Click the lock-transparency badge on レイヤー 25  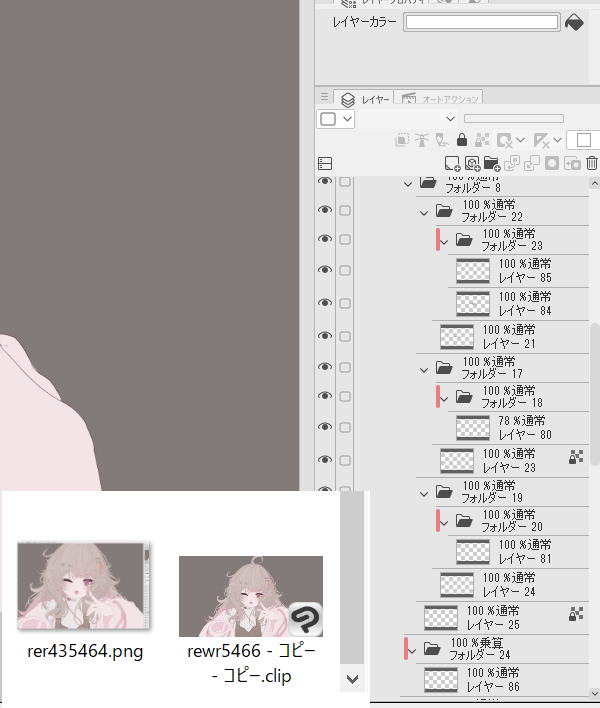click(x=576, y=614)
